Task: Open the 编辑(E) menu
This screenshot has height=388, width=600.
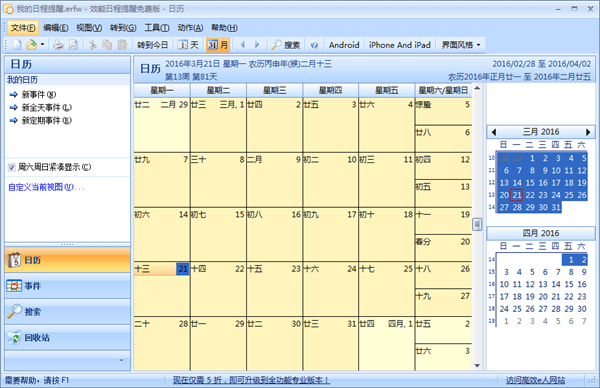Action: tap(56, 28)
